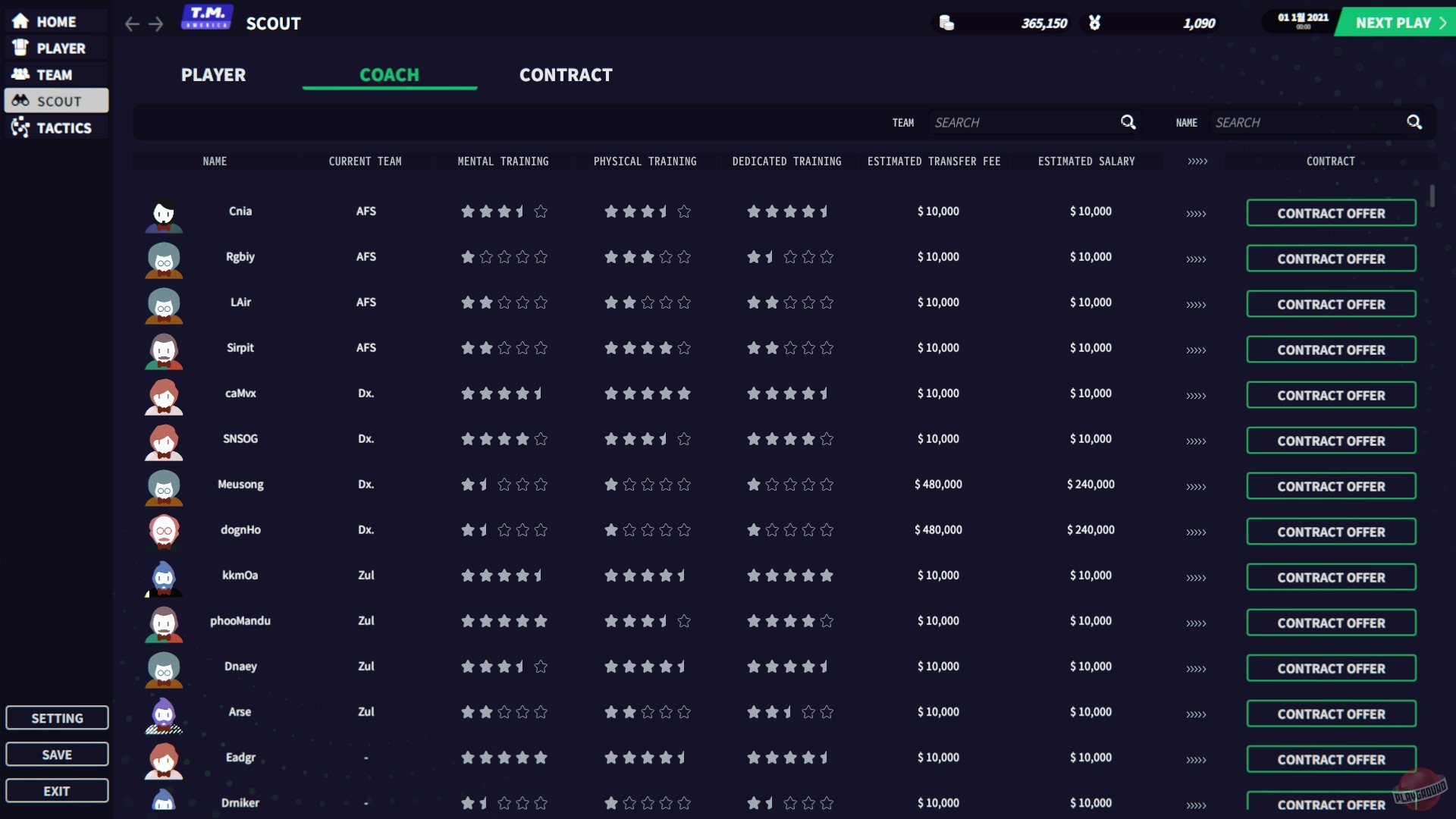Click the team search magnifier icon
This screenshot has width=1456, height=819.
(1128, 122)
